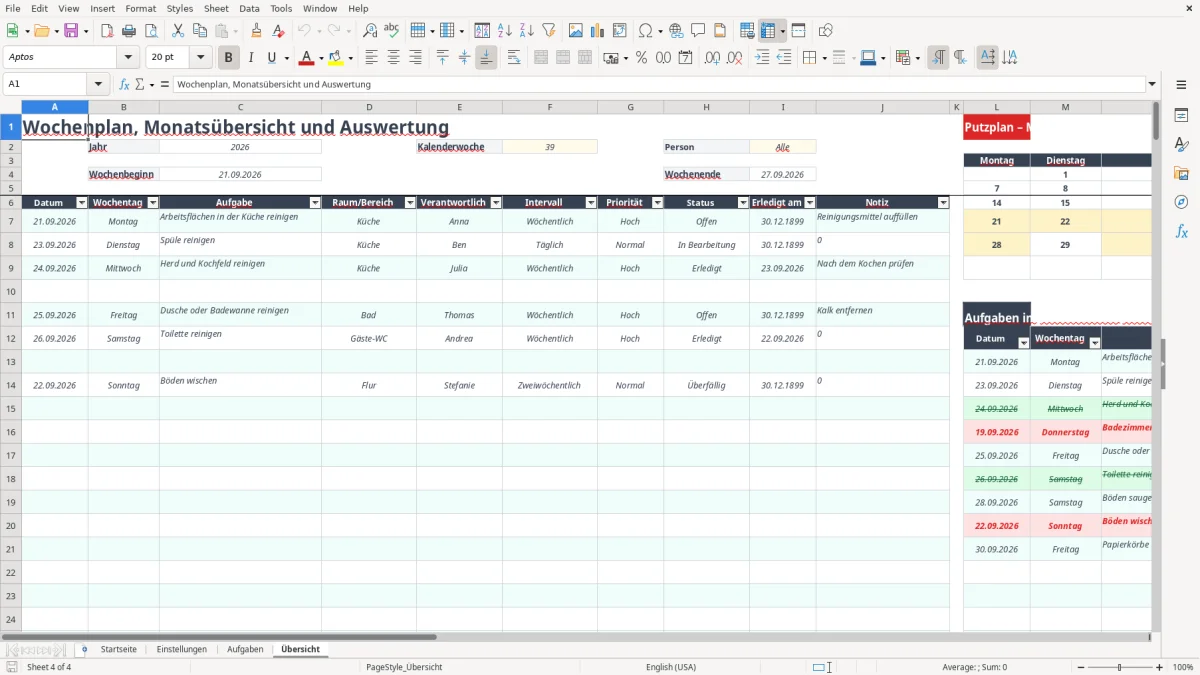This screenshot has width=1200, height=675.
Task: Click column header C
Action: pos(240,107)
